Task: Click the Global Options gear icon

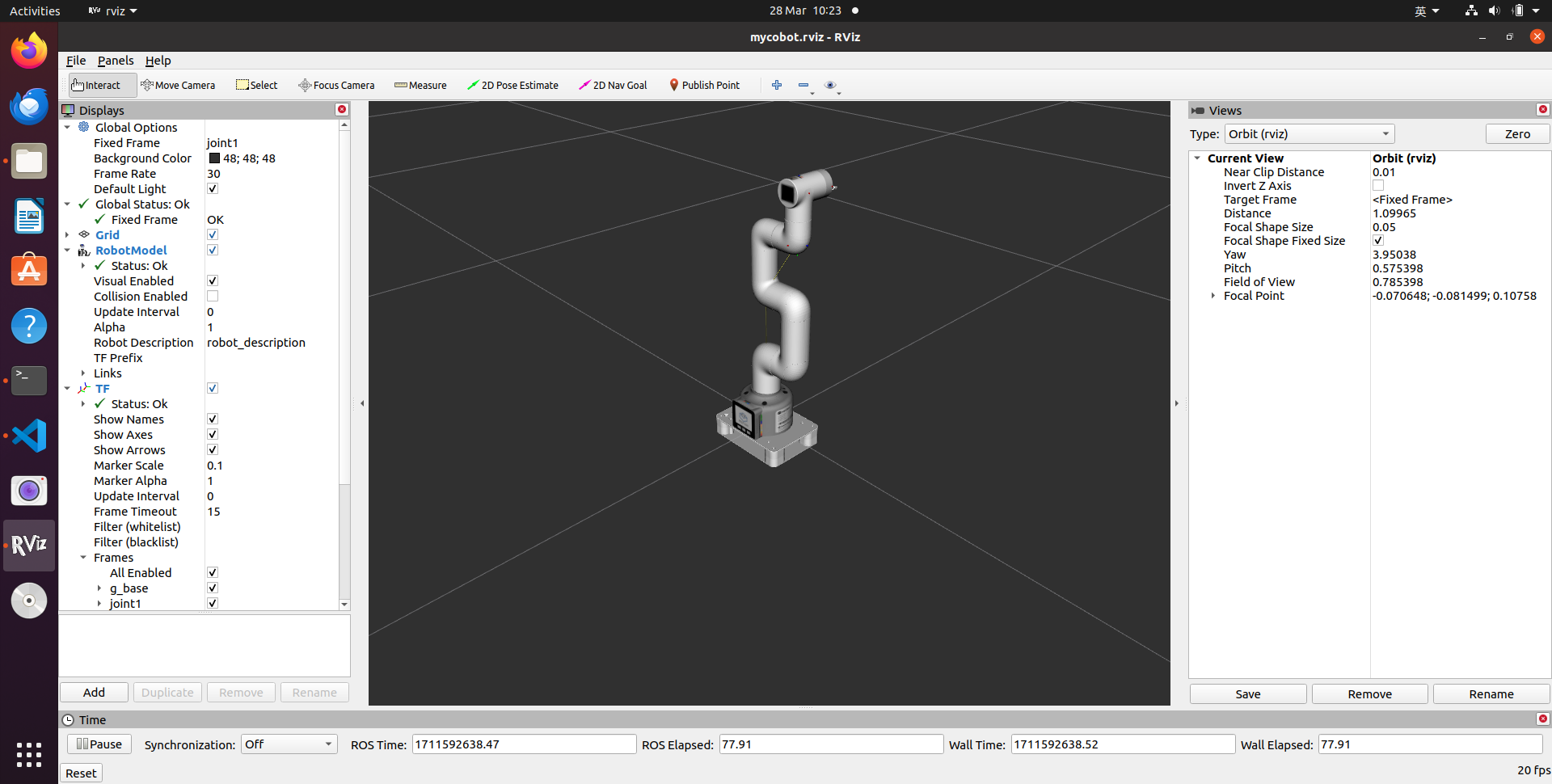Action: 84,127
